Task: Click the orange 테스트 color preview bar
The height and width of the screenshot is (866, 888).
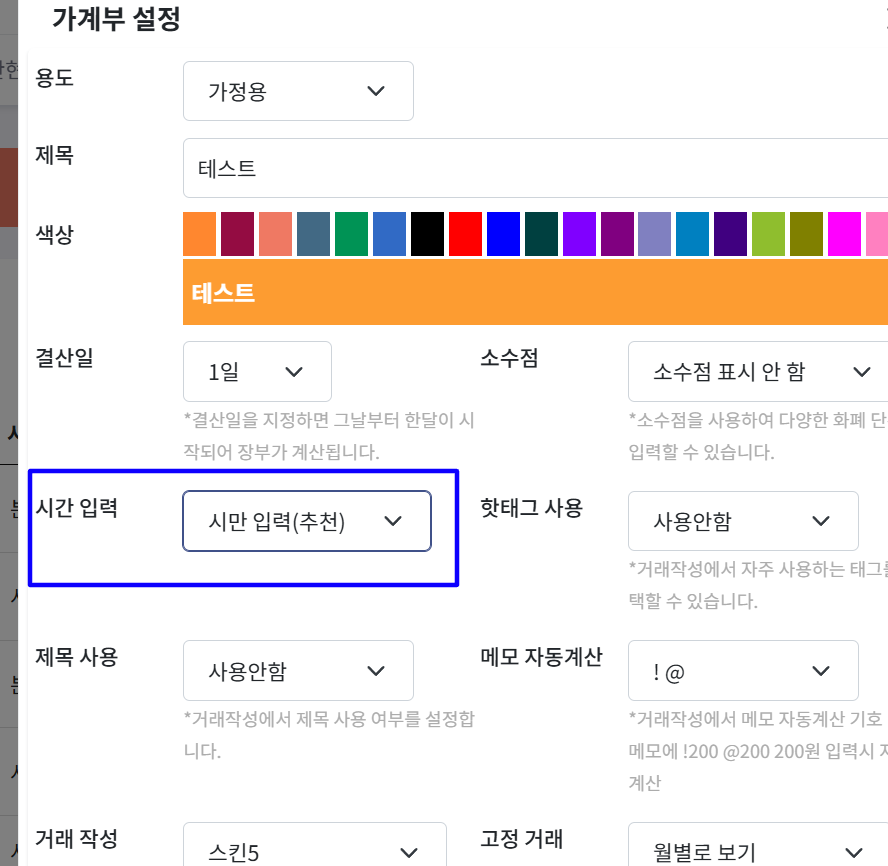Action: [x=535, y=293]
